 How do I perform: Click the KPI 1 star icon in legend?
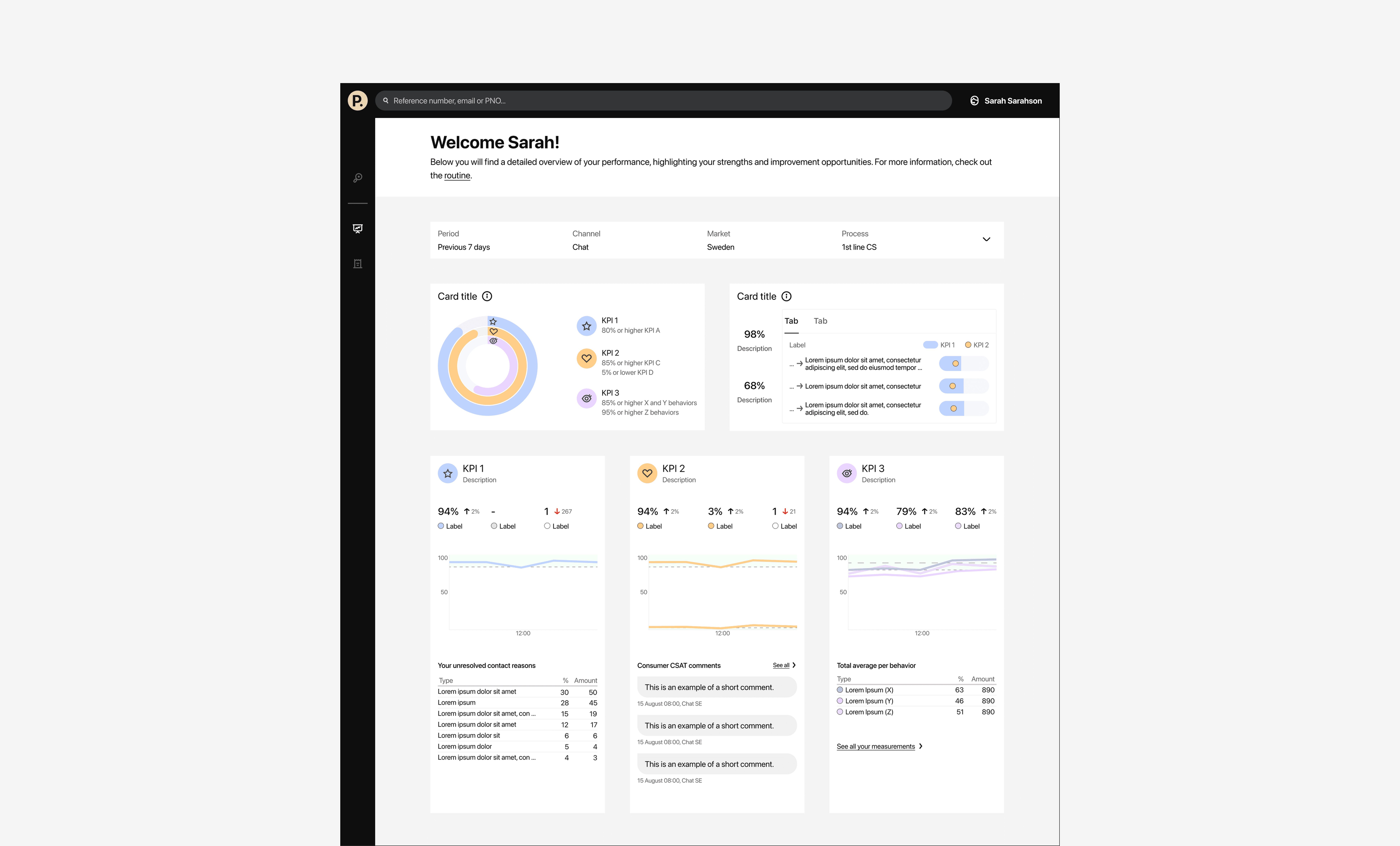coord(586,326)
